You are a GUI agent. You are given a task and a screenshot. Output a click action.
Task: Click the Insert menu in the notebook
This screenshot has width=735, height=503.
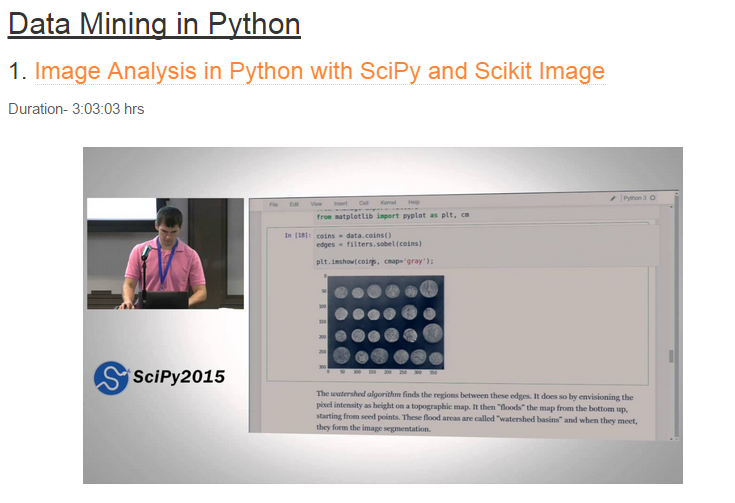(x=340, y=203)
